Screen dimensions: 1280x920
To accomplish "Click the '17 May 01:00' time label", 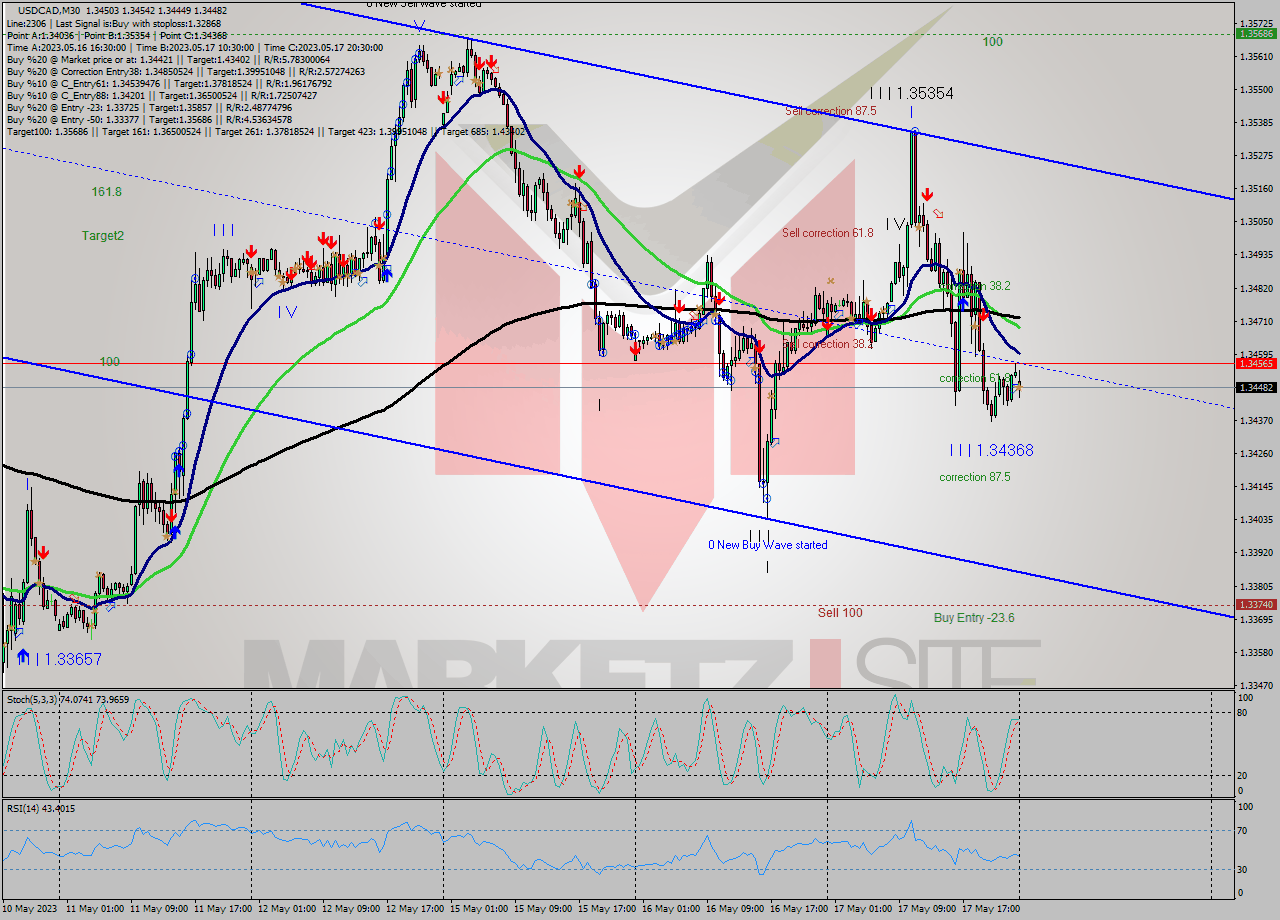I will pyautogui.click(x=863, y=909).
